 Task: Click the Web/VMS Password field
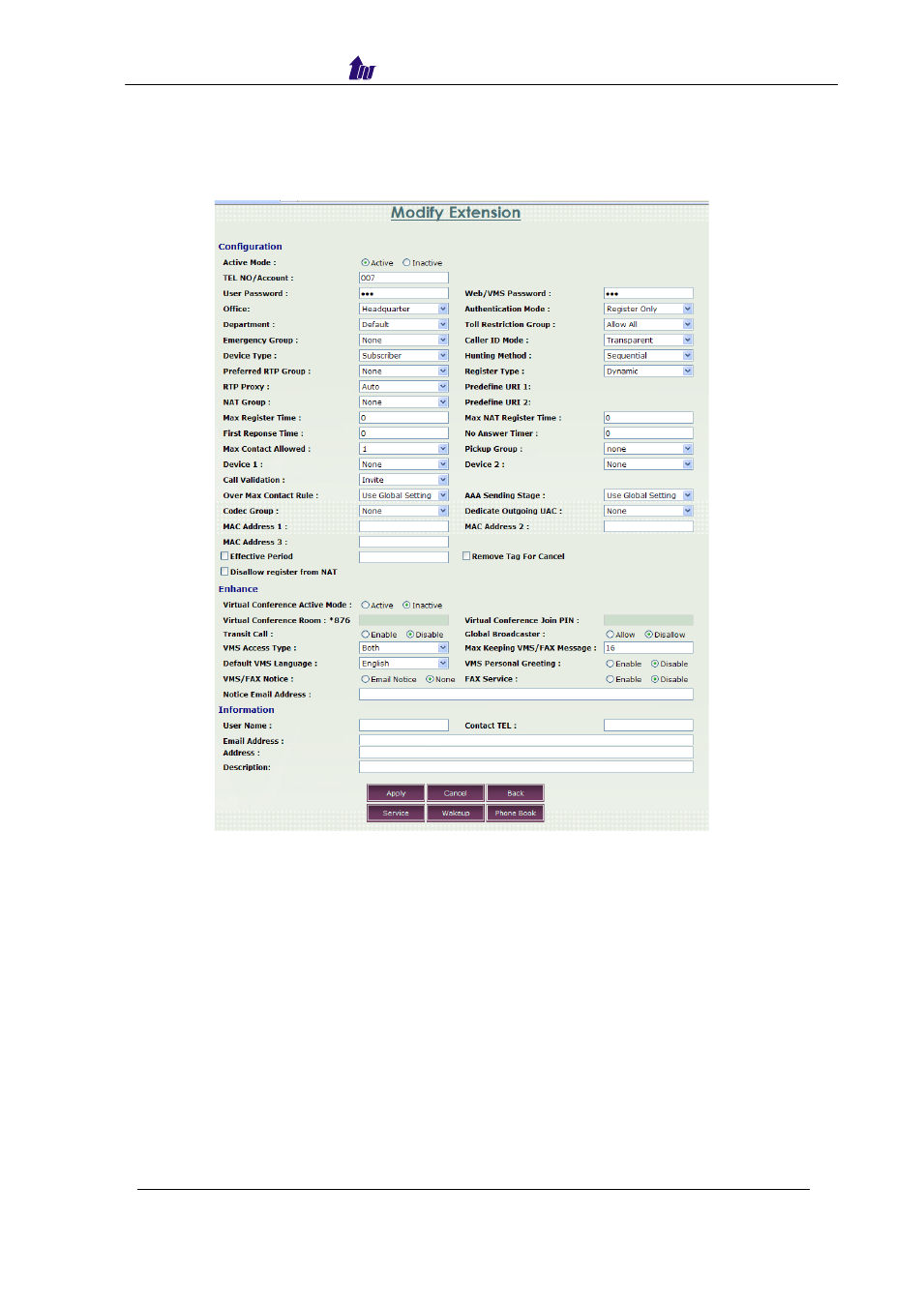[648, 293]
